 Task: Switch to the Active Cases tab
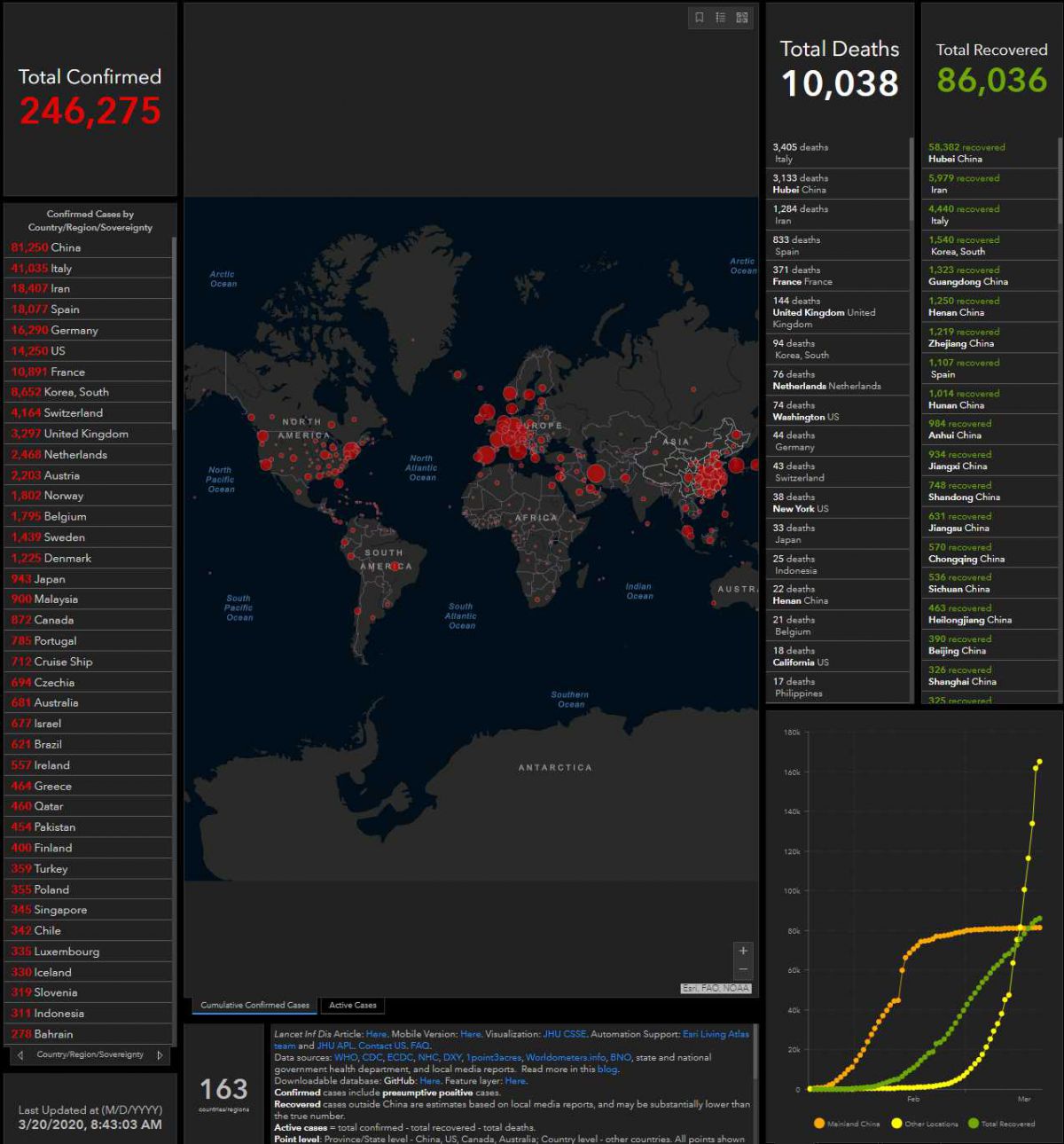tap(352, 1005)
